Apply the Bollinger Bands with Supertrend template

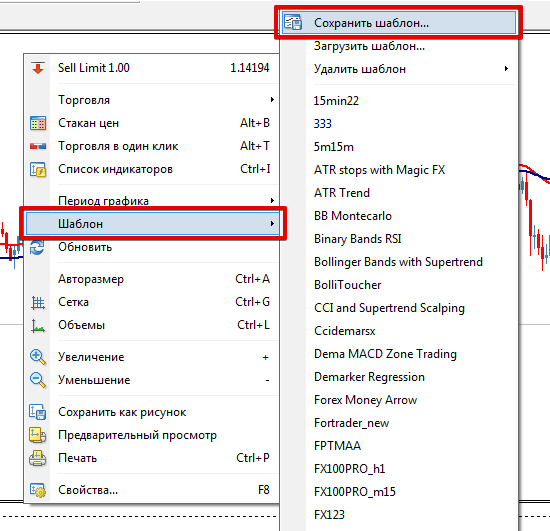[398, 262]
